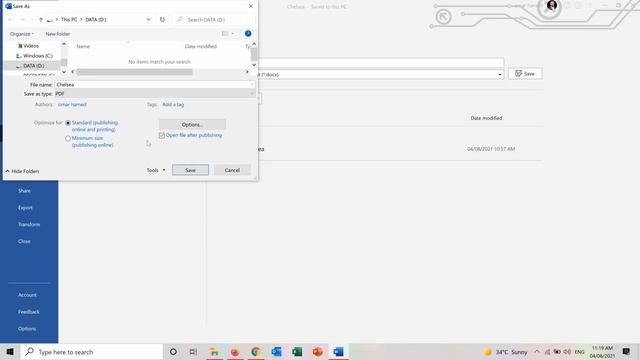The width and height of the screenshot is (640, 360).
Task: Select DATA (D:) in the navigation tree
Action: [x=33, y=66]
